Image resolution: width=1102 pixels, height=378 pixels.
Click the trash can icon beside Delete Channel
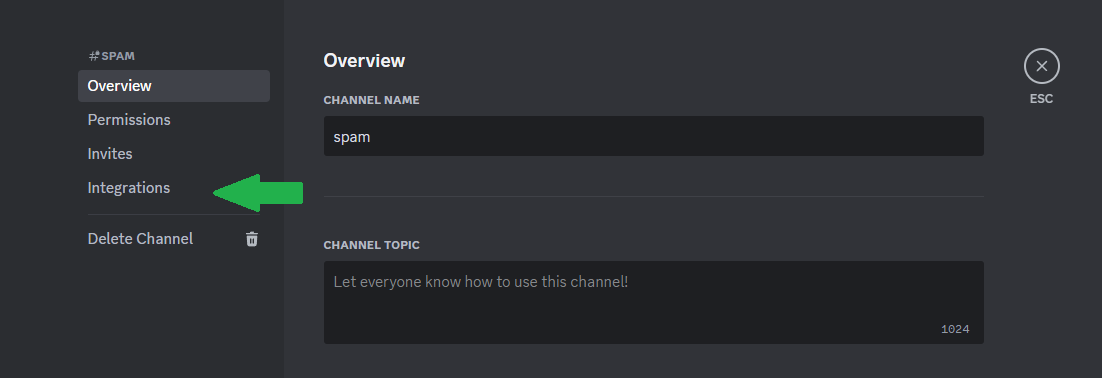(252, 239)
